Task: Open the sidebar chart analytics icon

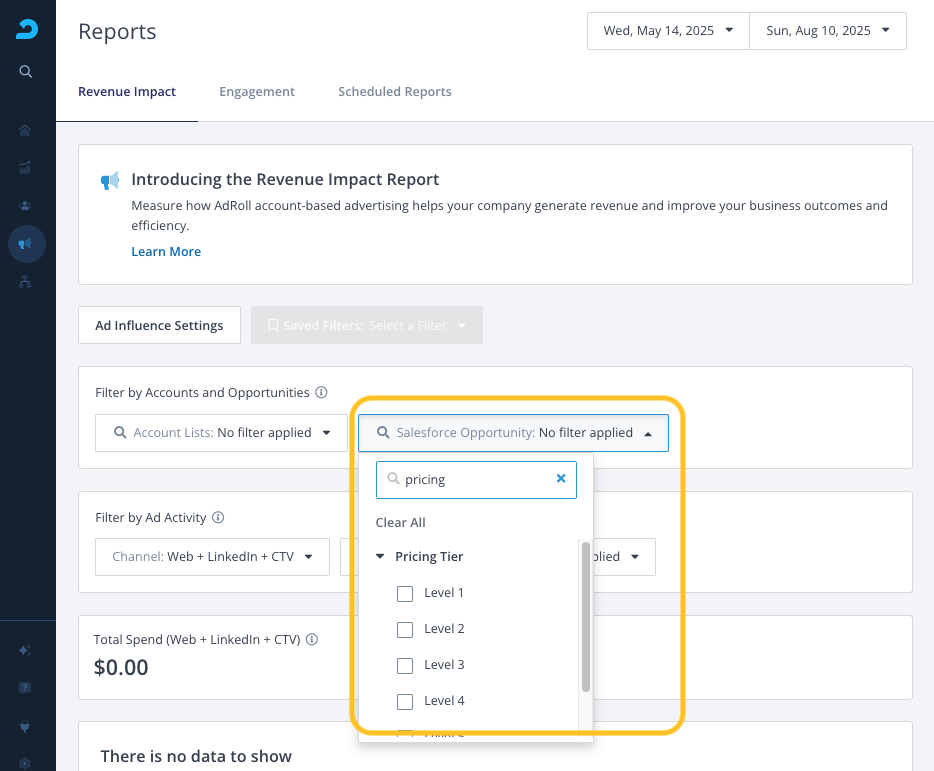Action: point(24,168)
